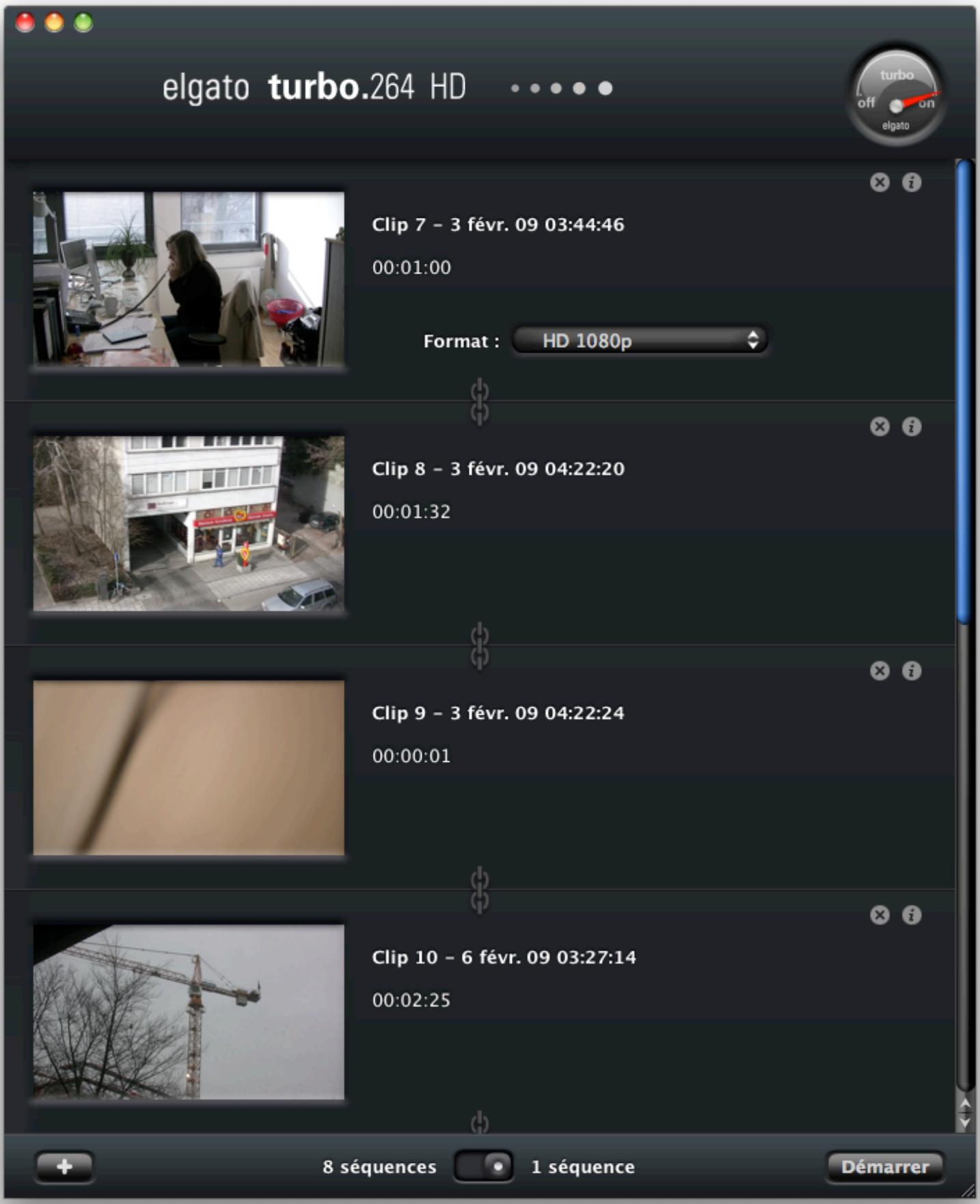This screenshot has width=980, height=1204.
Task: Click the scrollbar up arrow
Action: (x=965, y=1104)
